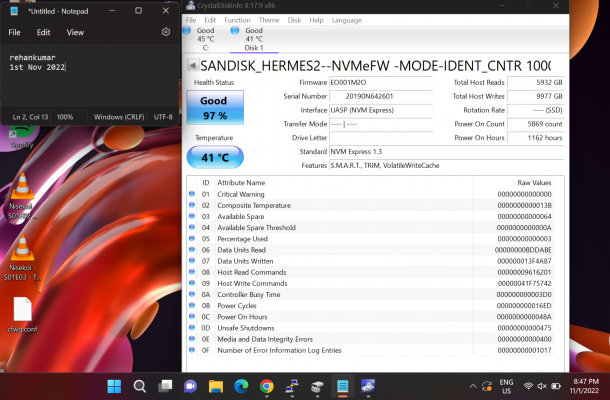Viewport: 610px width, 400px height.
Task: Click the Interface field UASP (NVM Express)
Action: (381, 110)
